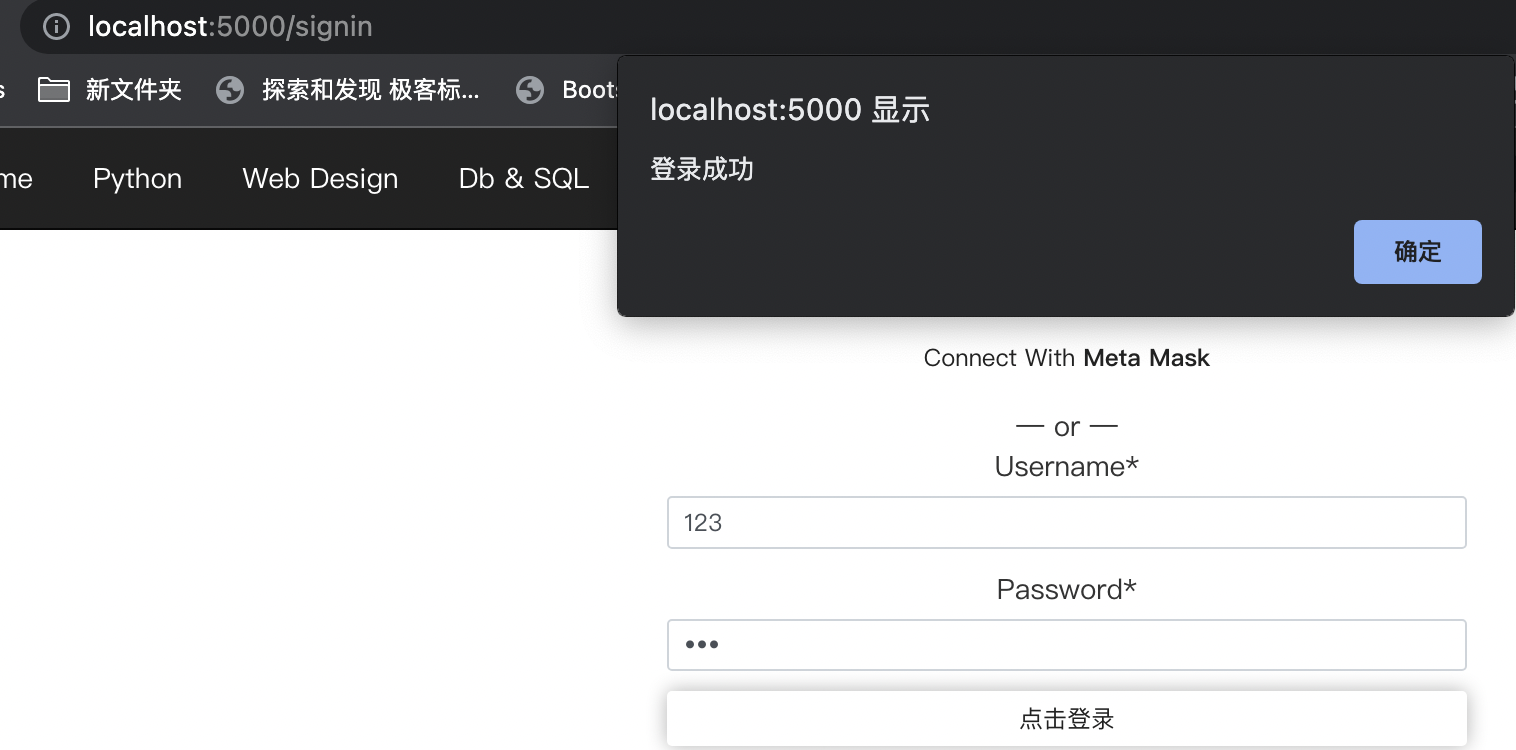Click the localhost:5000/signin address bar URL
Image resolution: width=1516 pixels, height=750 pixels.
click(x=230, y=26)
